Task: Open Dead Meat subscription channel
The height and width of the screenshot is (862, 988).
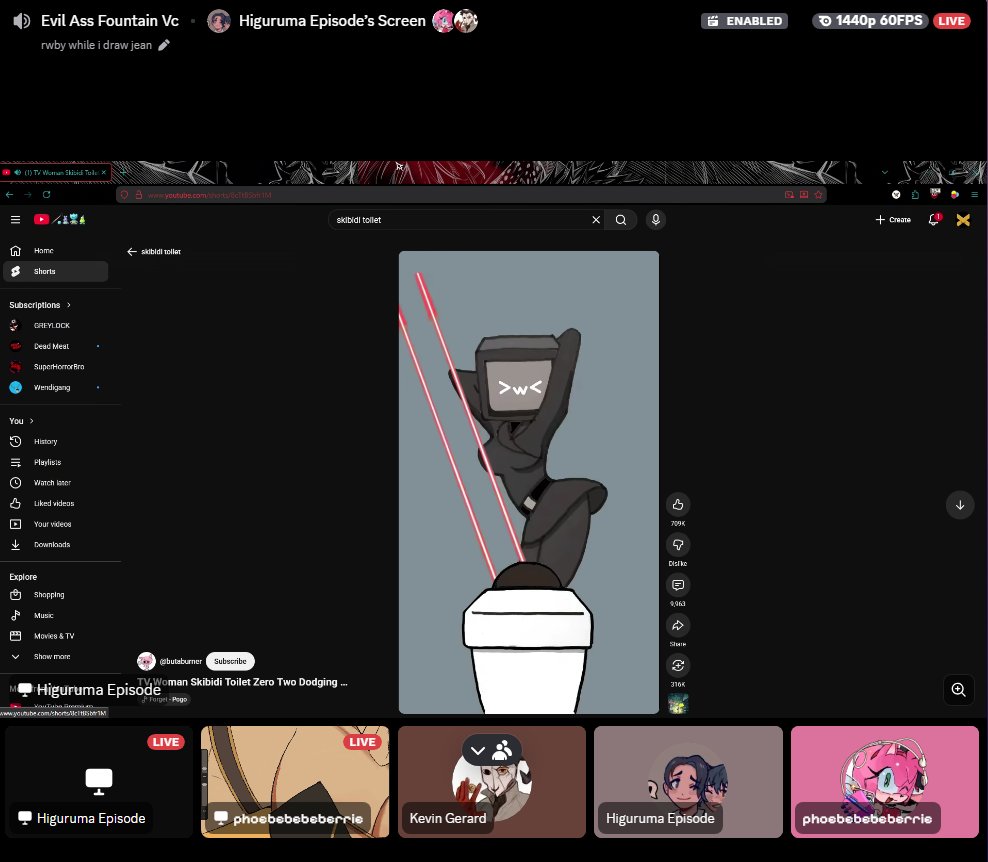Action: (x=55, y=347)
